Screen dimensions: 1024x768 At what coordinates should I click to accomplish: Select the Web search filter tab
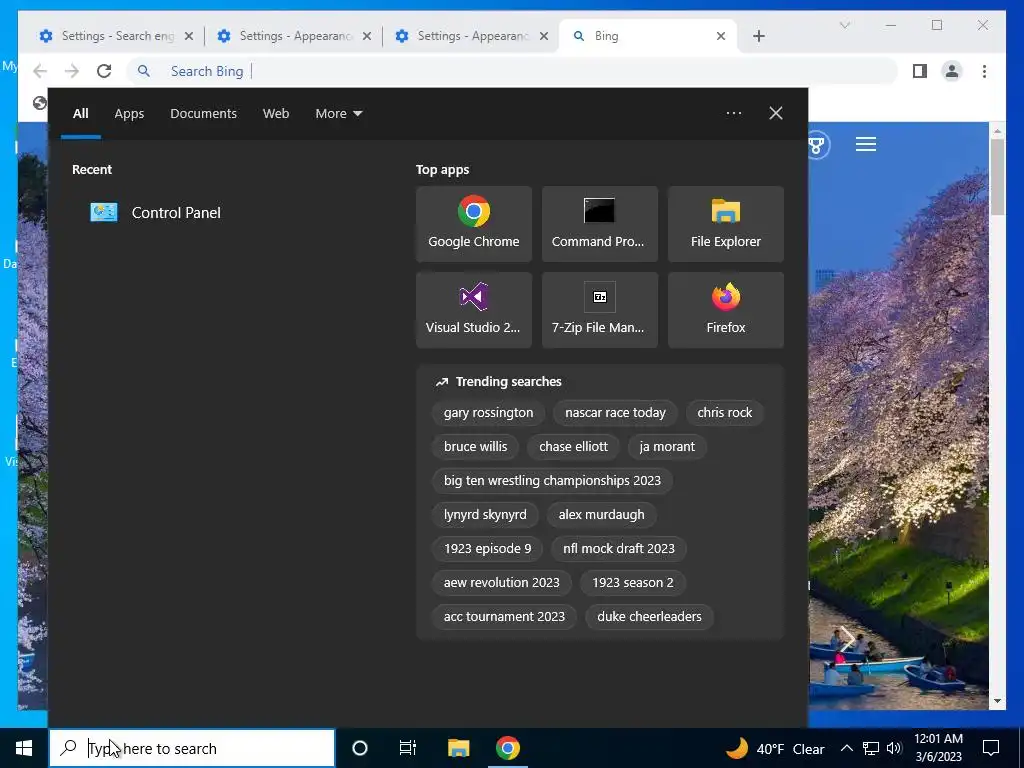(x=276, y=114)
